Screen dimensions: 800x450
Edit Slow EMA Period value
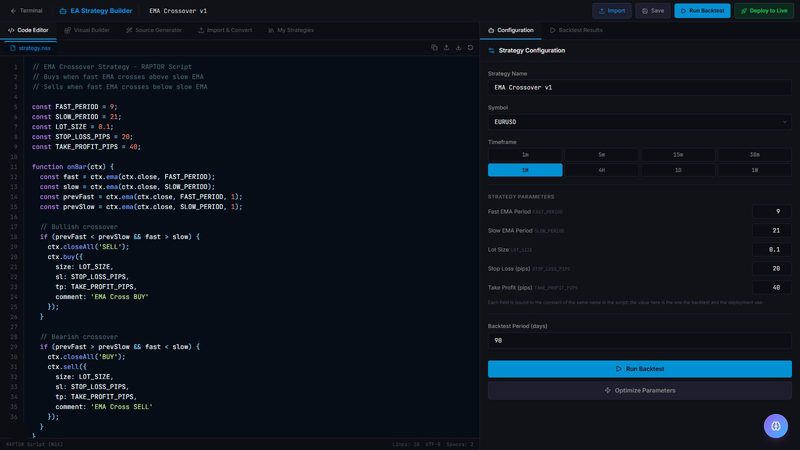[772, 231]
